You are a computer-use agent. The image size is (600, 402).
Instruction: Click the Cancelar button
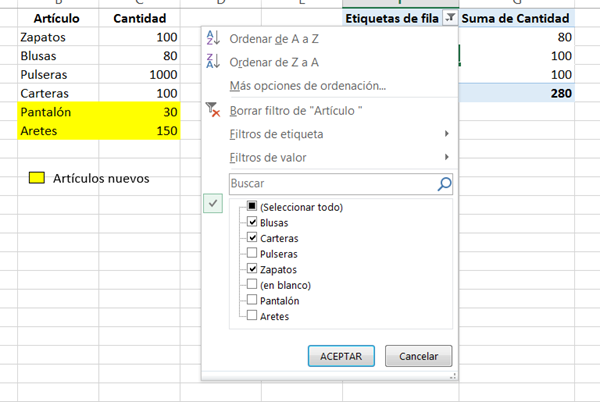(x=419, y=356)
